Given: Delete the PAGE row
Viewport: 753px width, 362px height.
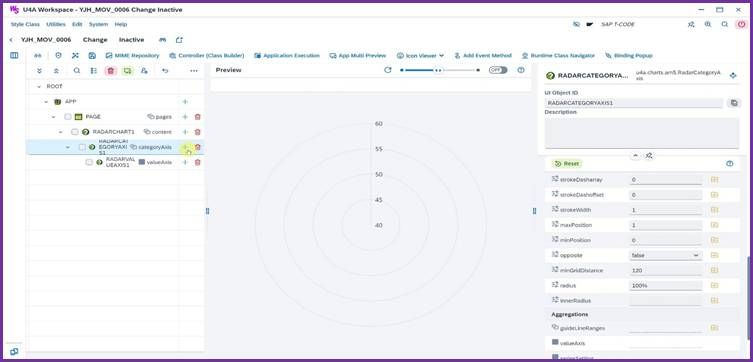Looking at the screenshot, I should point(197,117).
